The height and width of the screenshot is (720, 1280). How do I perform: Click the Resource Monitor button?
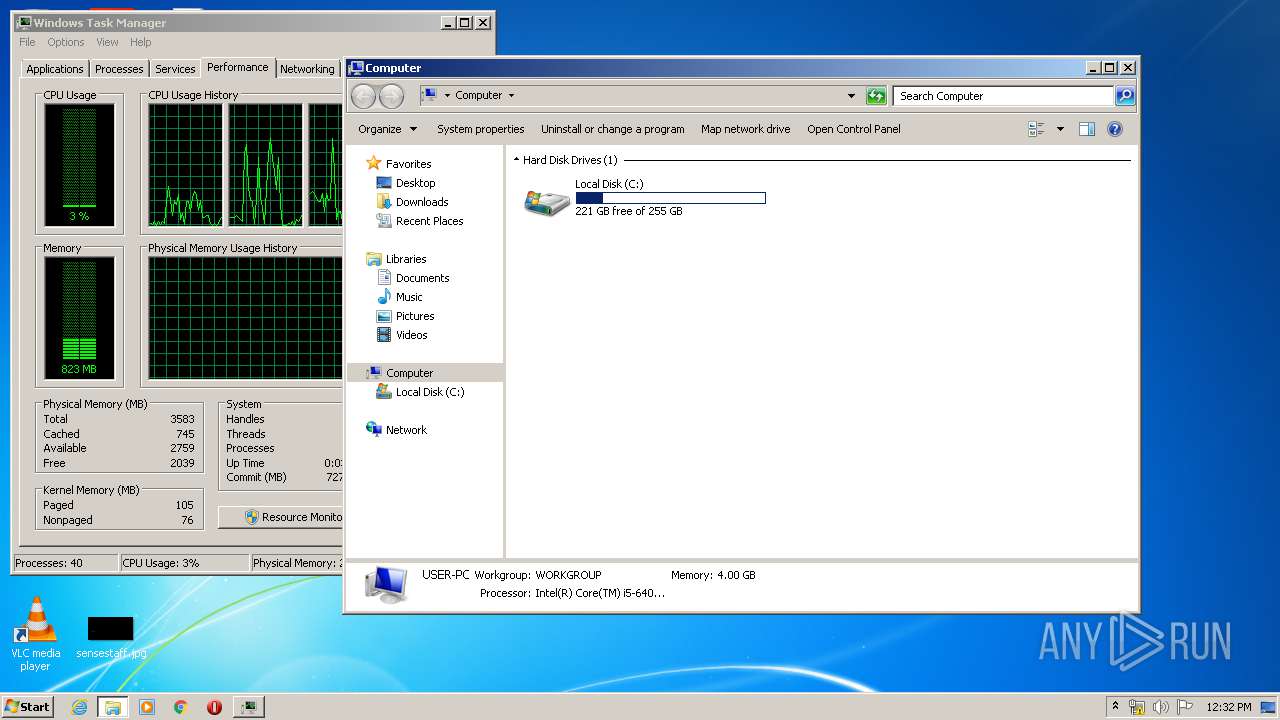click(281, 517)
